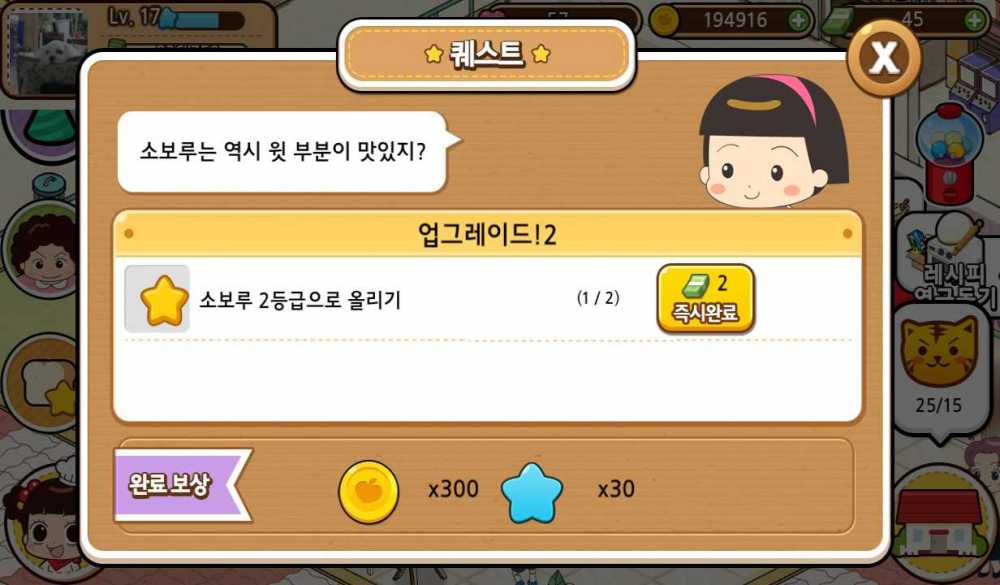1000x585 pixels.
Task: Tap the bread with star icon on left
Action: [41, 383]
